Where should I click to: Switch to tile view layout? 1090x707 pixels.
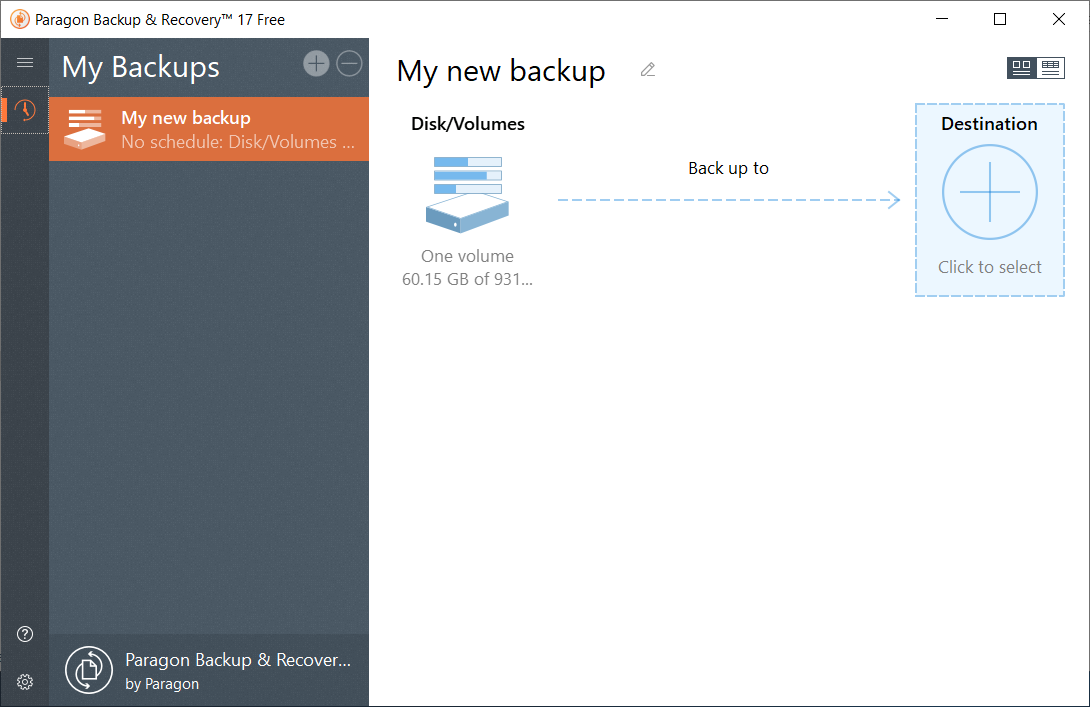1021,68
